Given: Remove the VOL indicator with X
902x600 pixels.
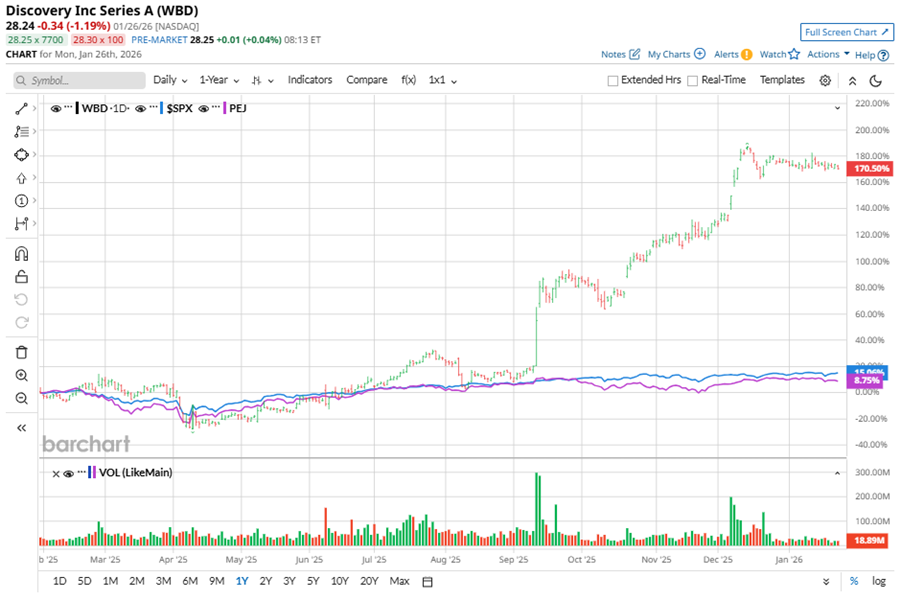Looking at the screenshot, I should pos(56,474).
